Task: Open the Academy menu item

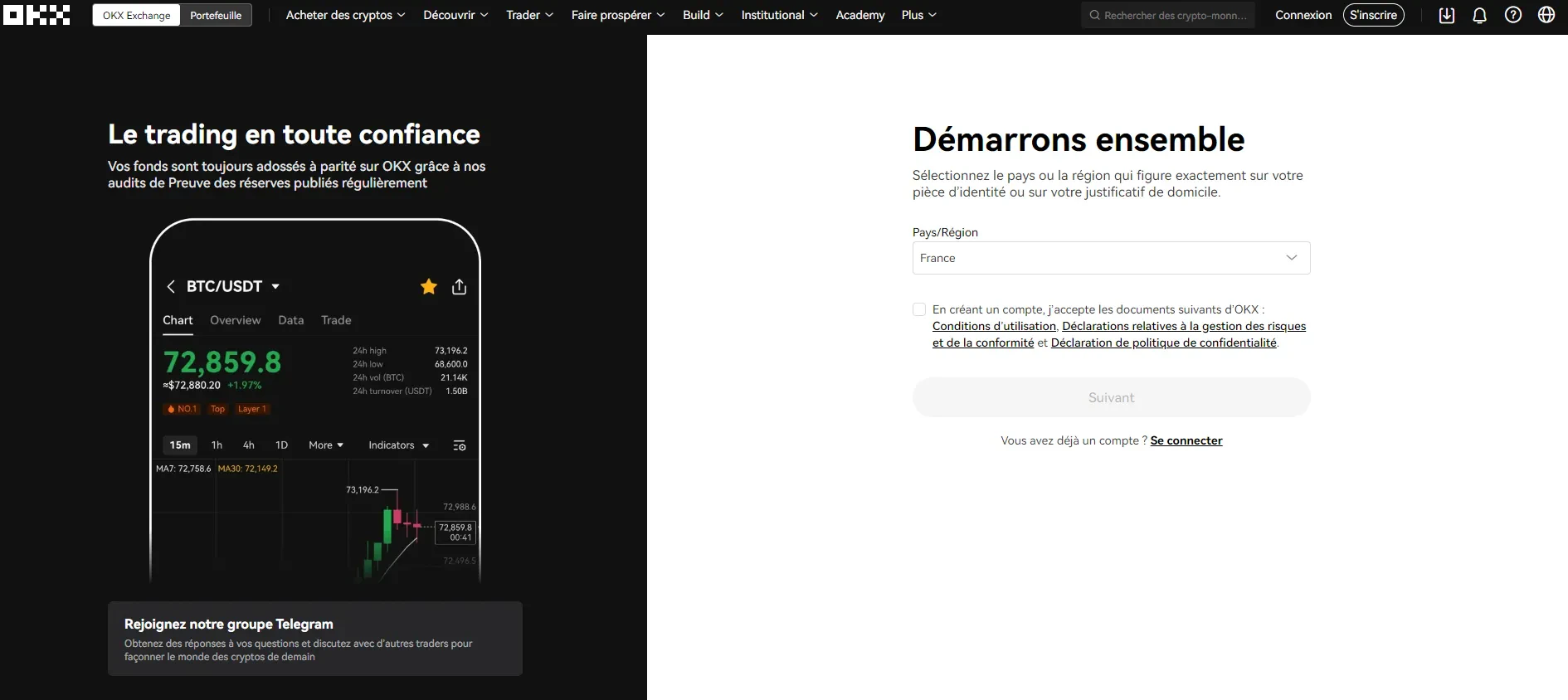Action: (860, 15)
